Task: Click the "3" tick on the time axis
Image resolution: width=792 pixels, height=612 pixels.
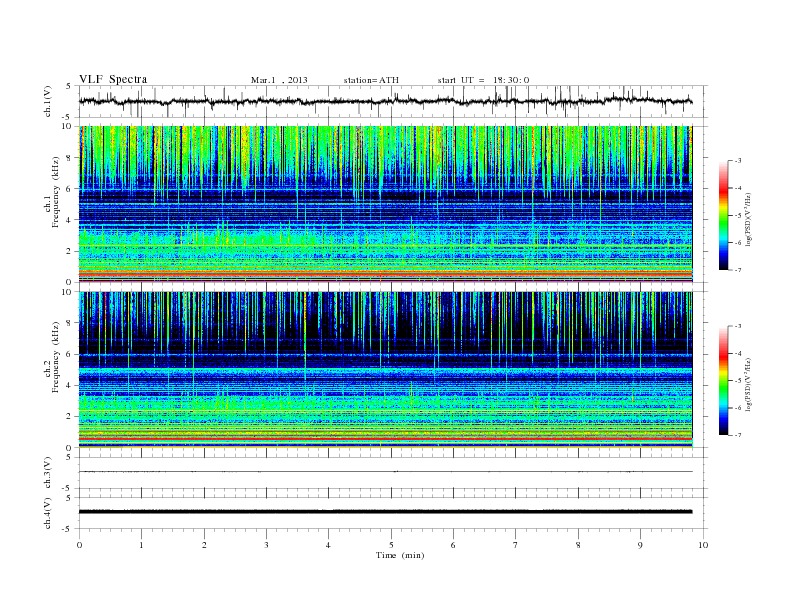Action: pyautogui.click(x=266, y=545)
